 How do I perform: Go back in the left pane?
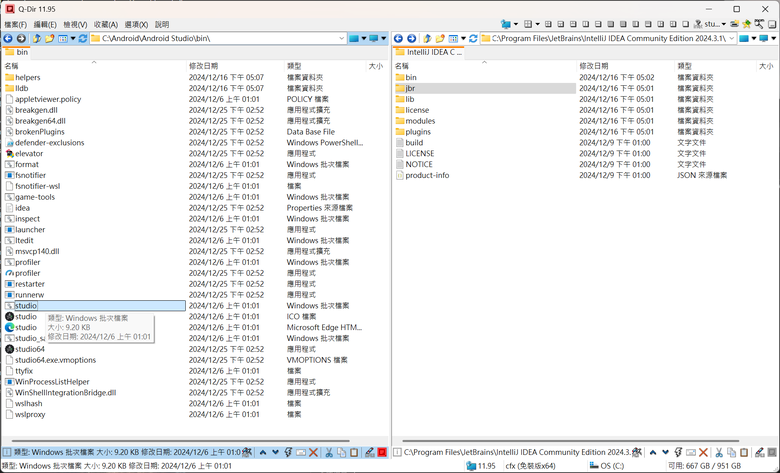[8, 38]
